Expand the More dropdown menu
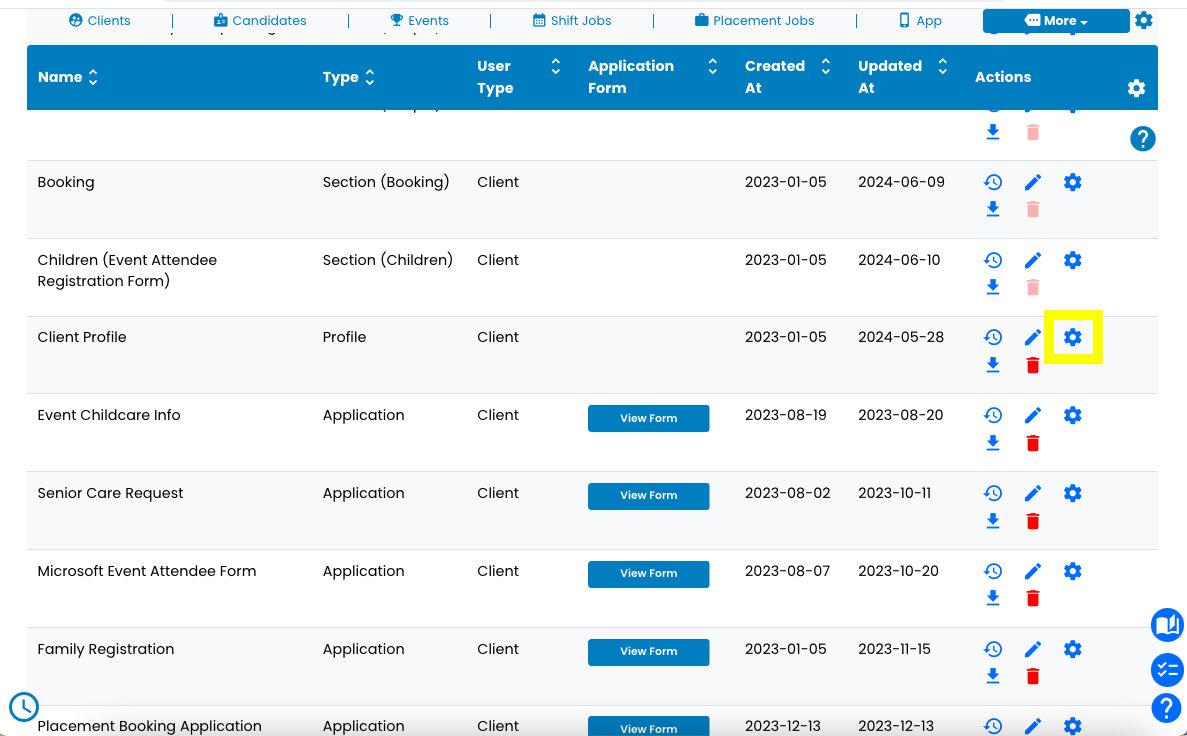Screen dimensions: 1187x736 click(1056, 21)
